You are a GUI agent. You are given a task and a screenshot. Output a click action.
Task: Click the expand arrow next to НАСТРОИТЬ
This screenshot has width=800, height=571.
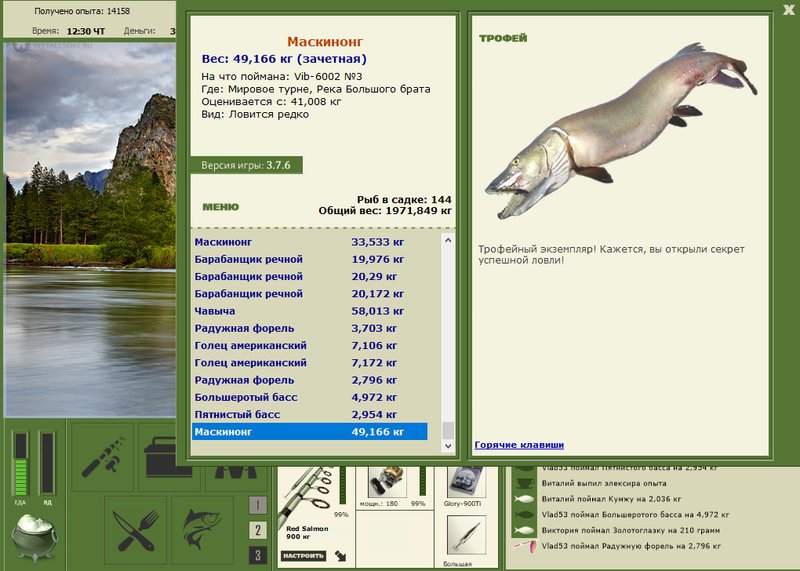point(340,556)
